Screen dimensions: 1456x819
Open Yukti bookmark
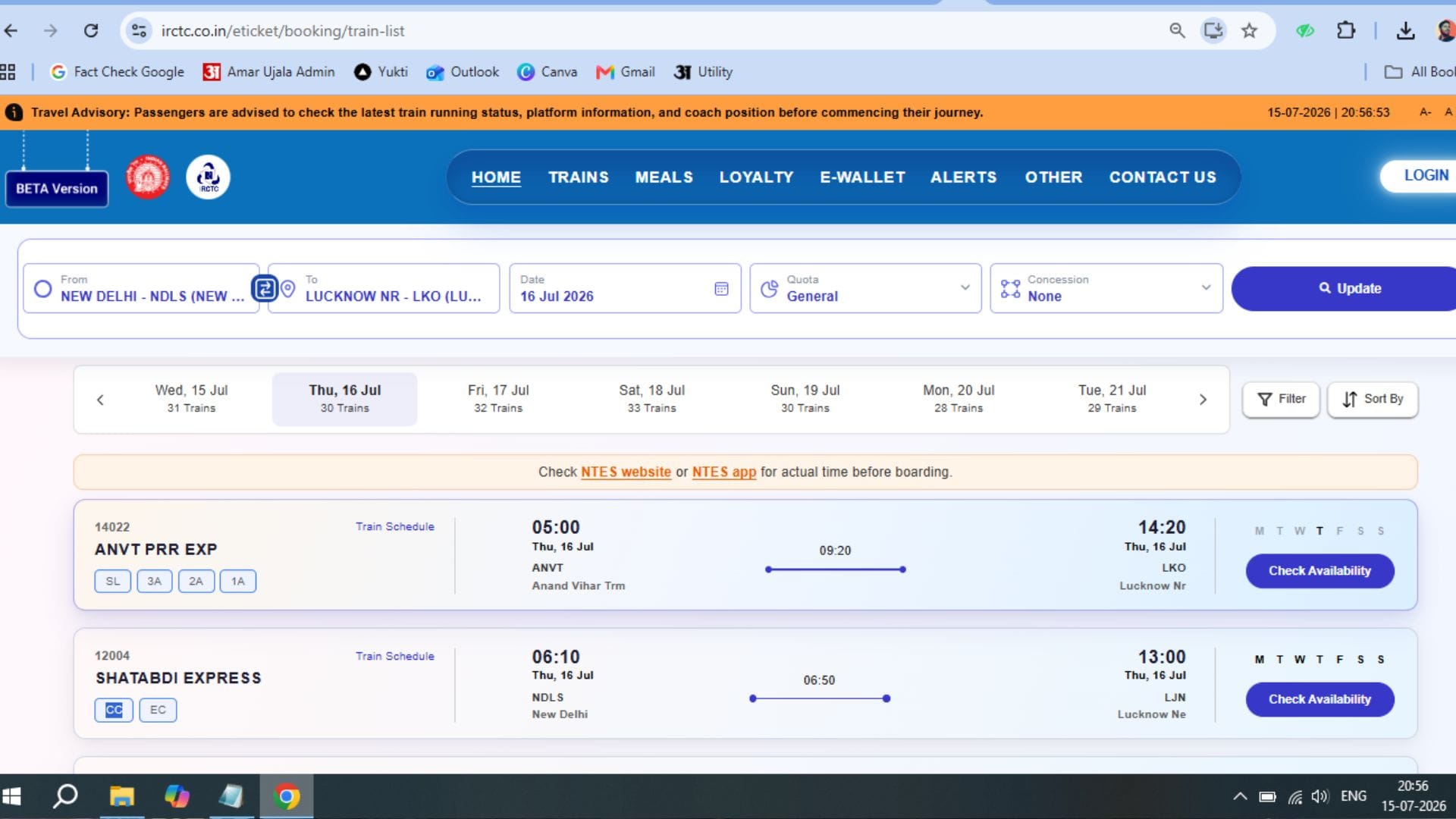pos(381,72)
